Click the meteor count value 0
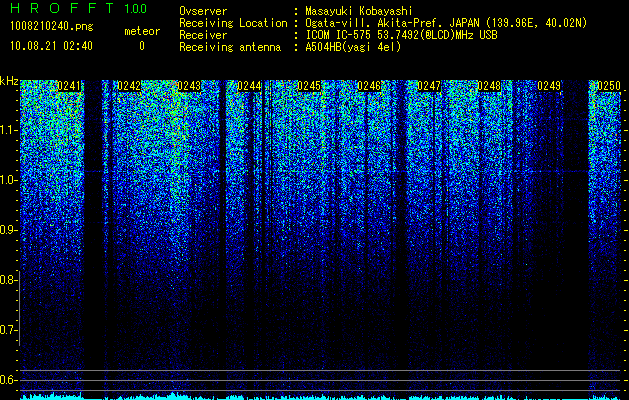629x400 pixels. pos(142,46)
